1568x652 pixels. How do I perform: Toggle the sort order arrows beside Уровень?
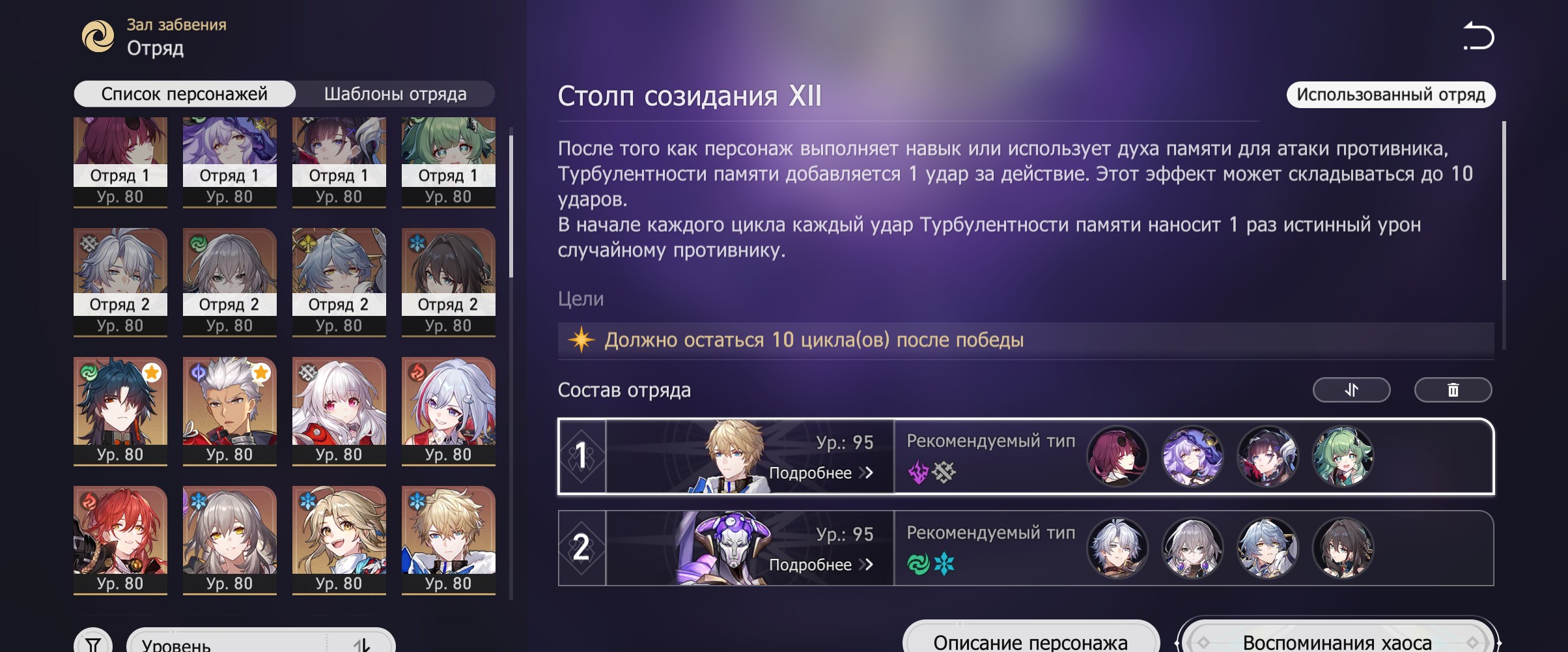(x=361, y=645)
